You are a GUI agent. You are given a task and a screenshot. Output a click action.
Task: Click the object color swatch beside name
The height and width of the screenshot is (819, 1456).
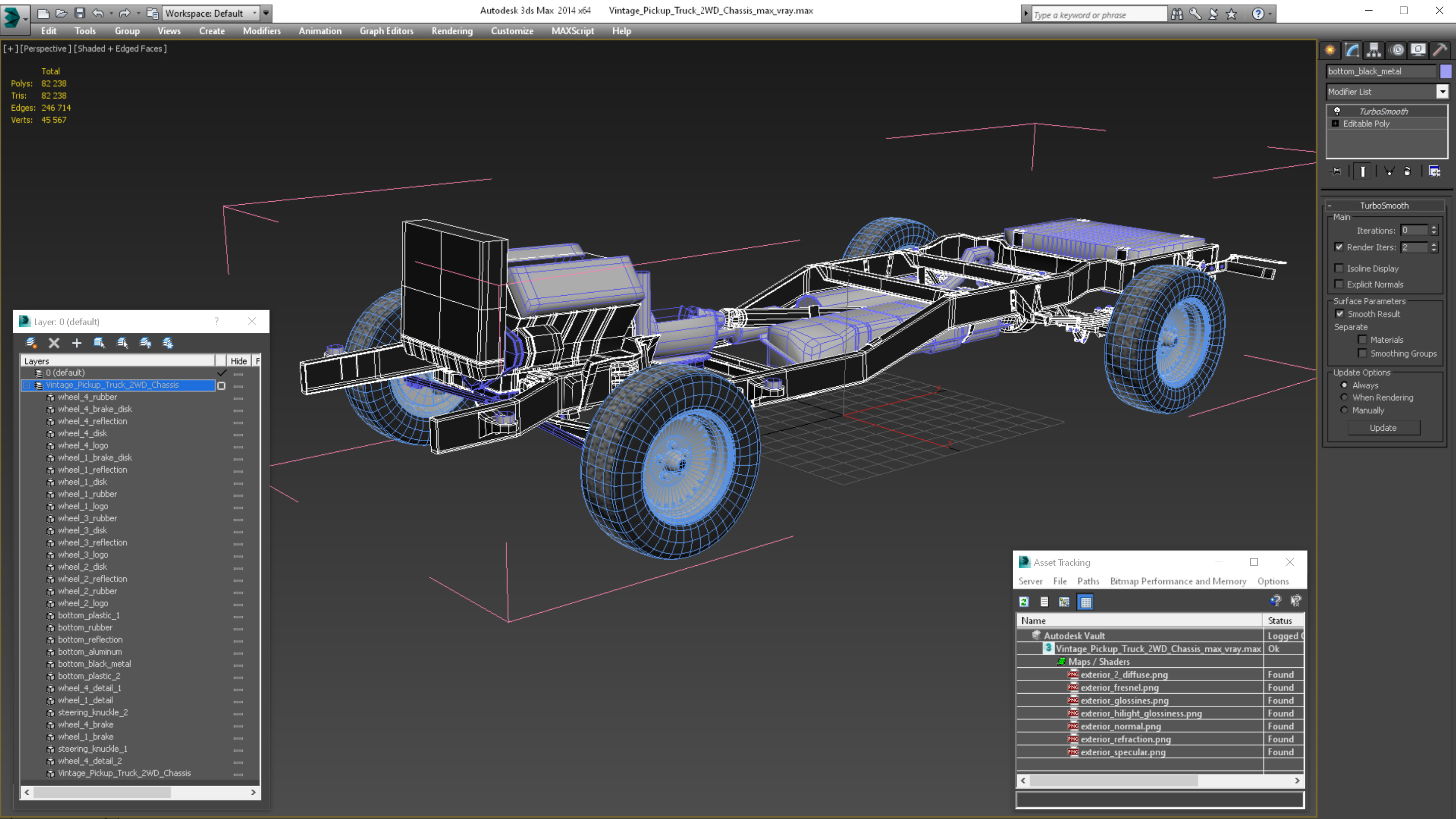[1446, 71]
